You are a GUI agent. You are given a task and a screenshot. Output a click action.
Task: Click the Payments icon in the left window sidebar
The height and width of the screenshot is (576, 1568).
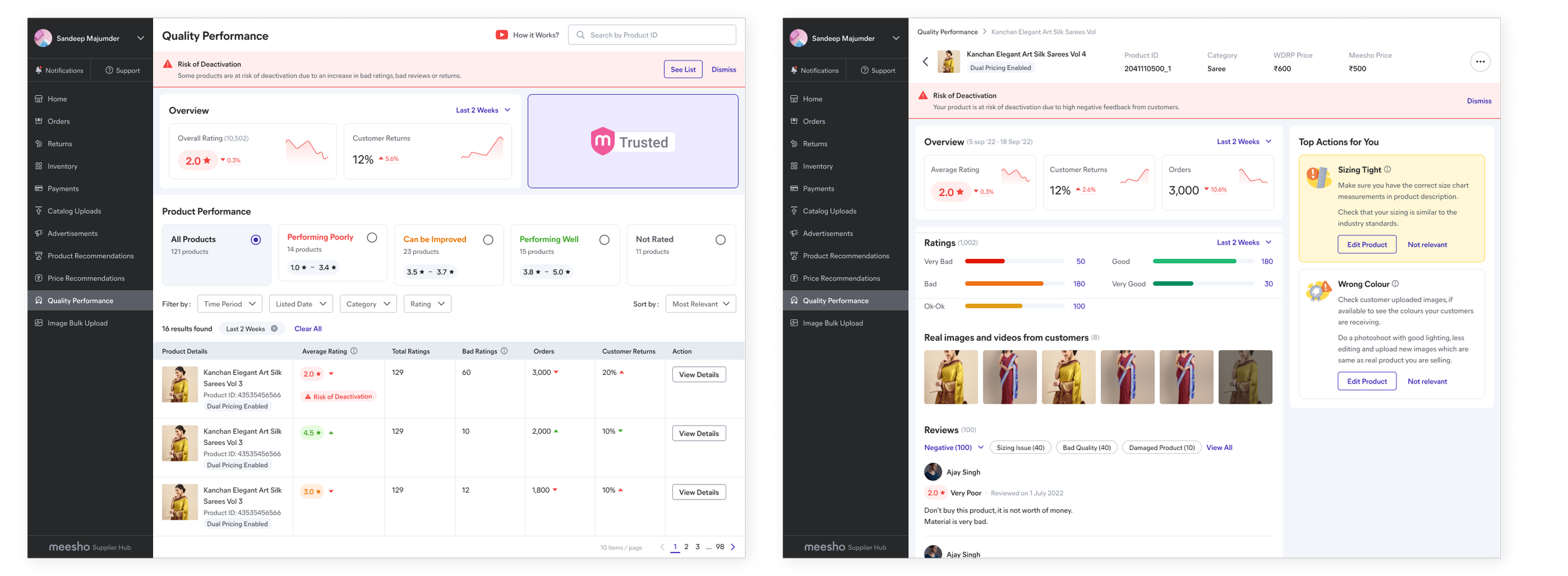coord(39,189)
